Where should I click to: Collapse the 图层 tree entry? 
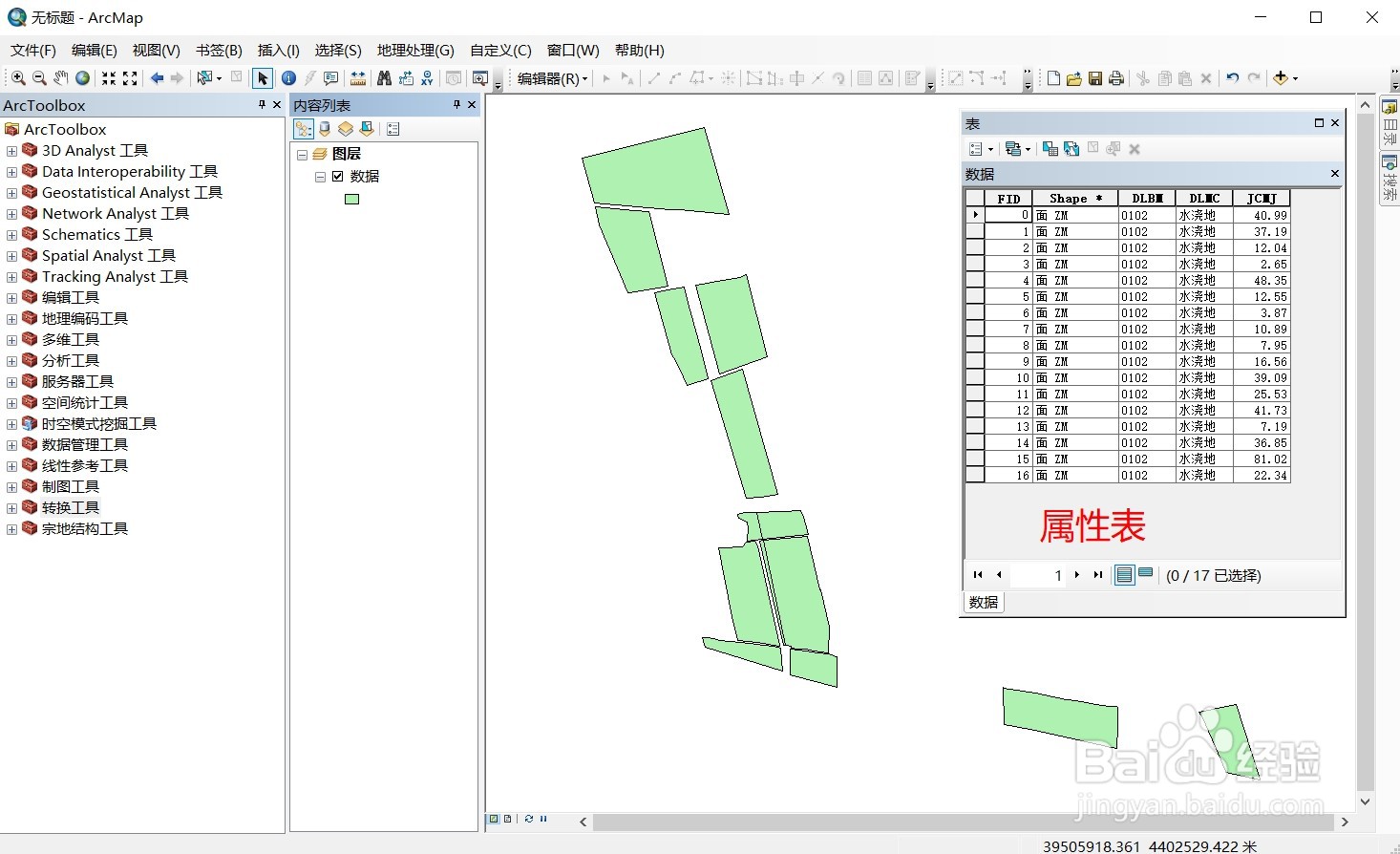[302, 153]
